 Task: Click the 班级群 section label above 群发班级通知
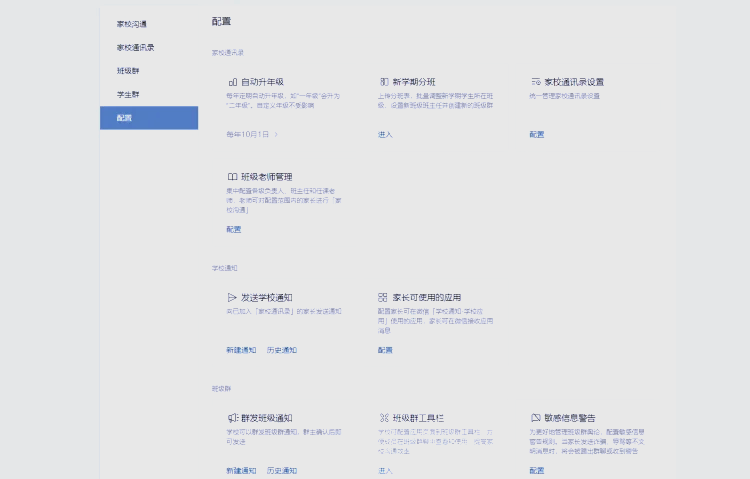(221, 389)
